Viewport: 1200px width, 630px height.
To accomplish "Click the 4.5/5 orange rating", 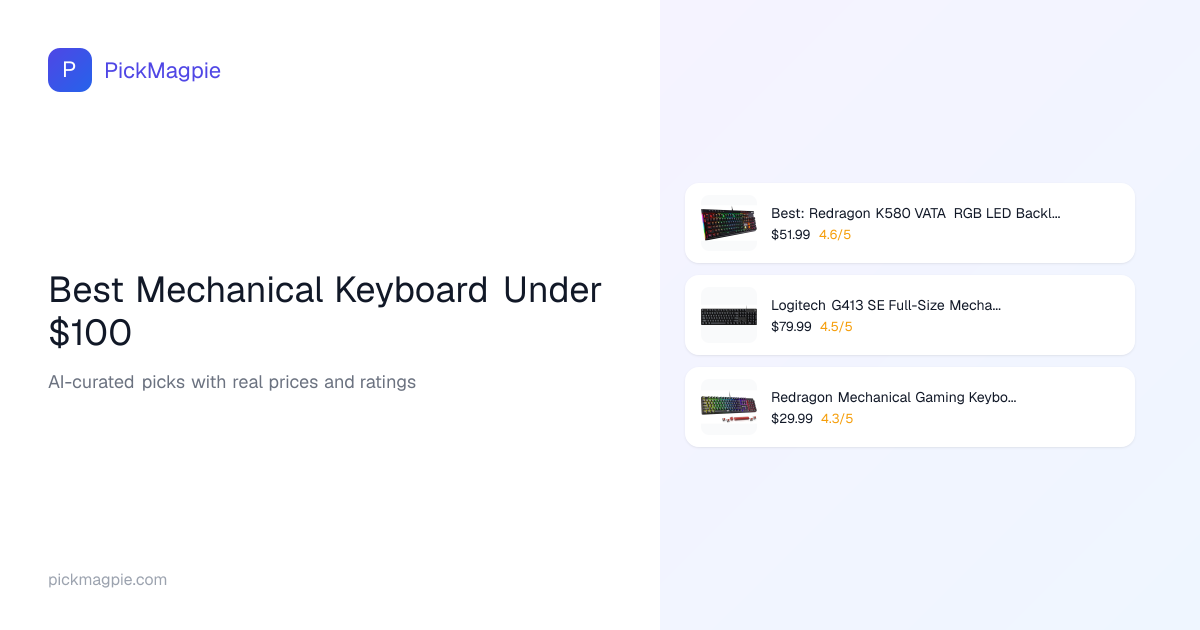I will tap(836, 327).
